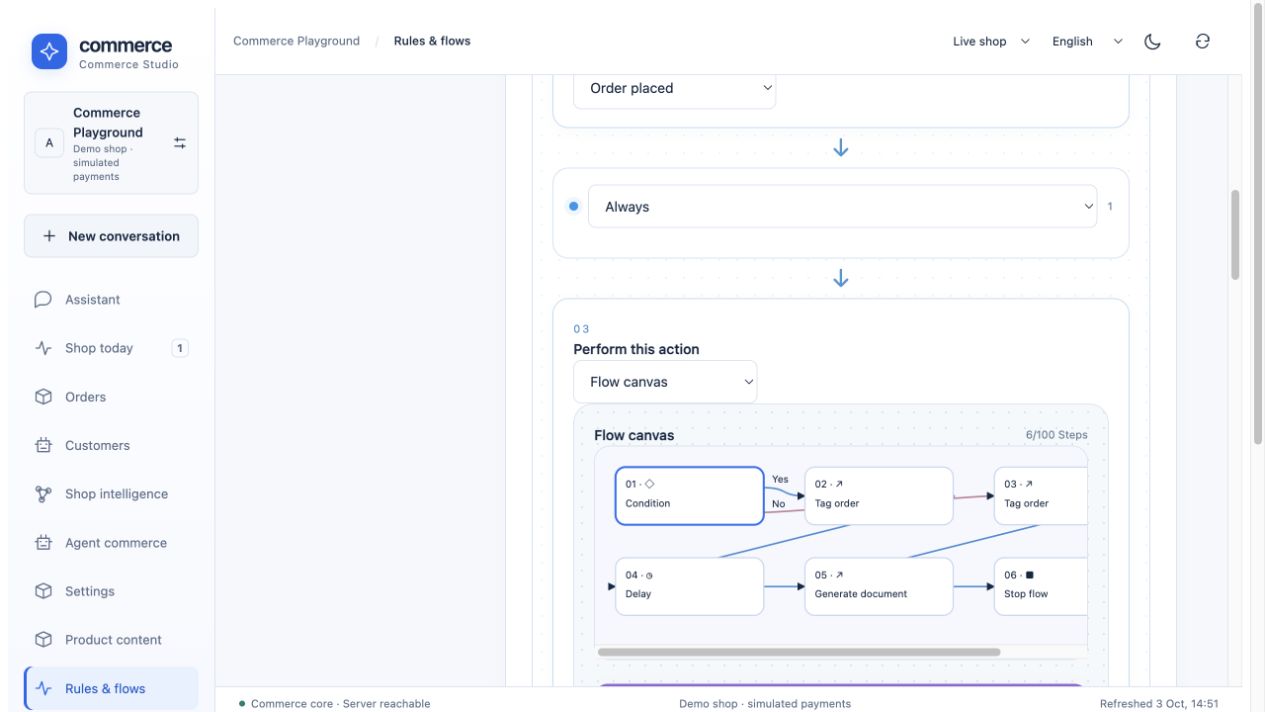Open the English language selector

pyautogui.click(x=1087, y=41)
